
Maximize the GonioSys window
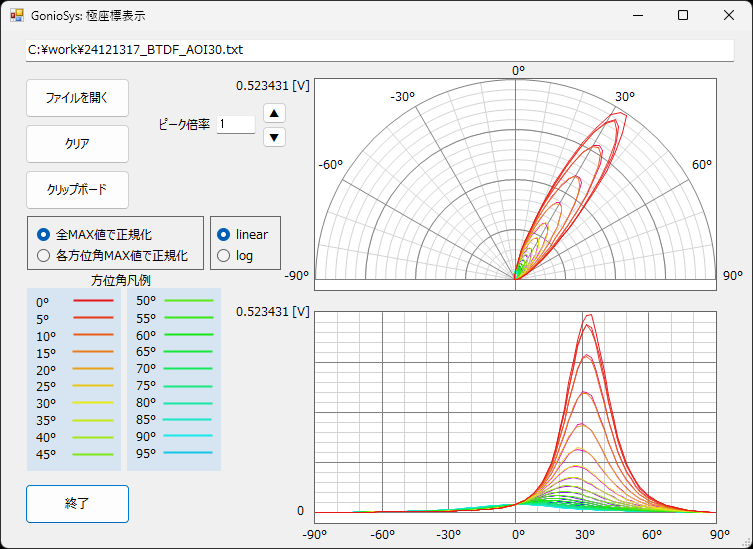[682, 16]
